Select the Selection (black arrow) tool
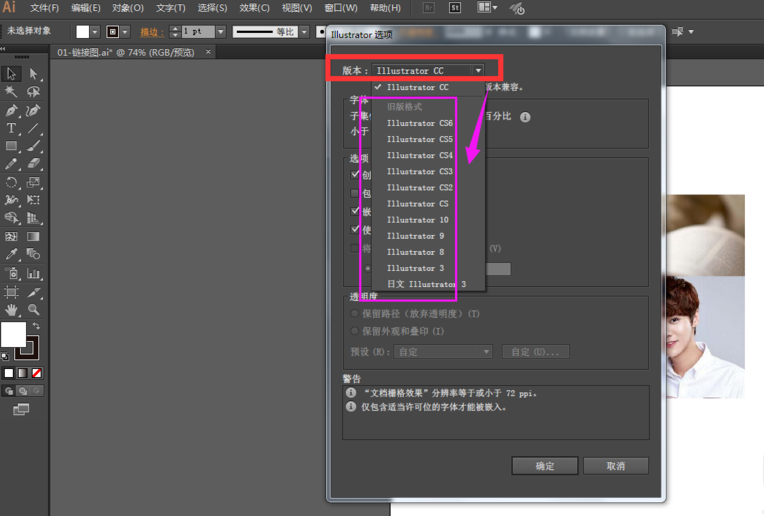Screen dimensions: 764x516 12,74
